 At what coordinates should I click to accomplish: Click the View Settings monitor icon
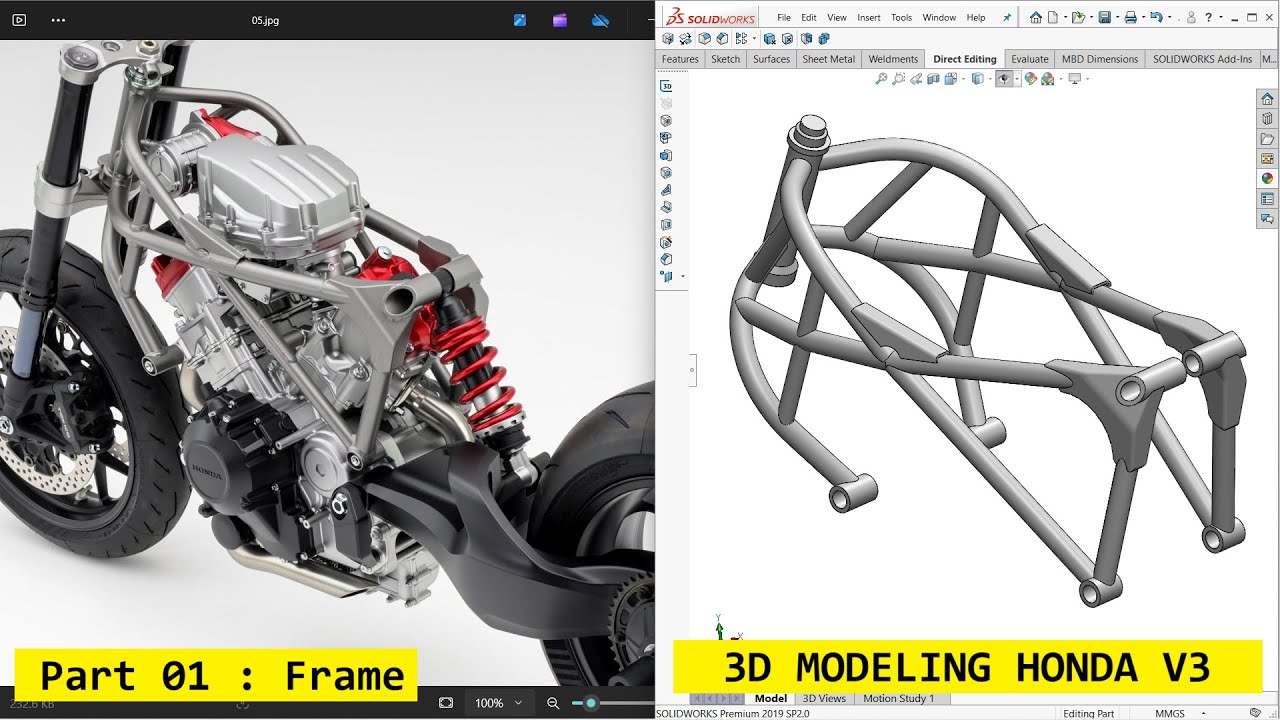[x=1075, y=79]
